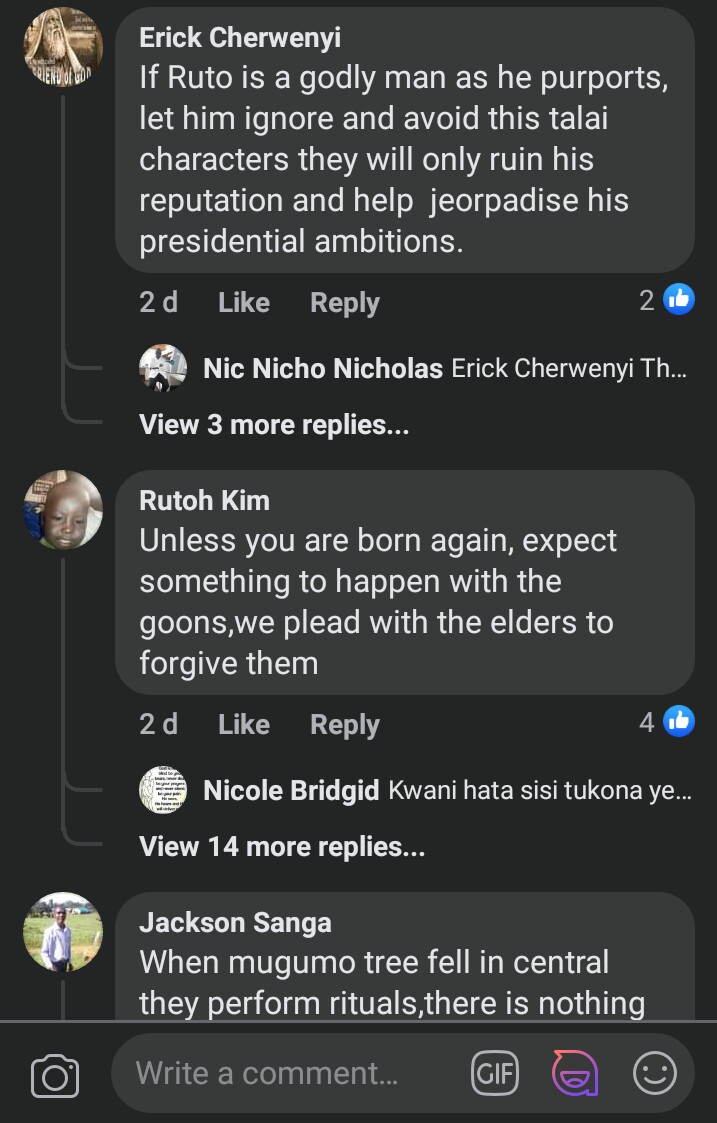The width and height of the screenshot is (717, 1123).
Task: Open Rutoh Kim's profile picture
Action: click(63, 510)
